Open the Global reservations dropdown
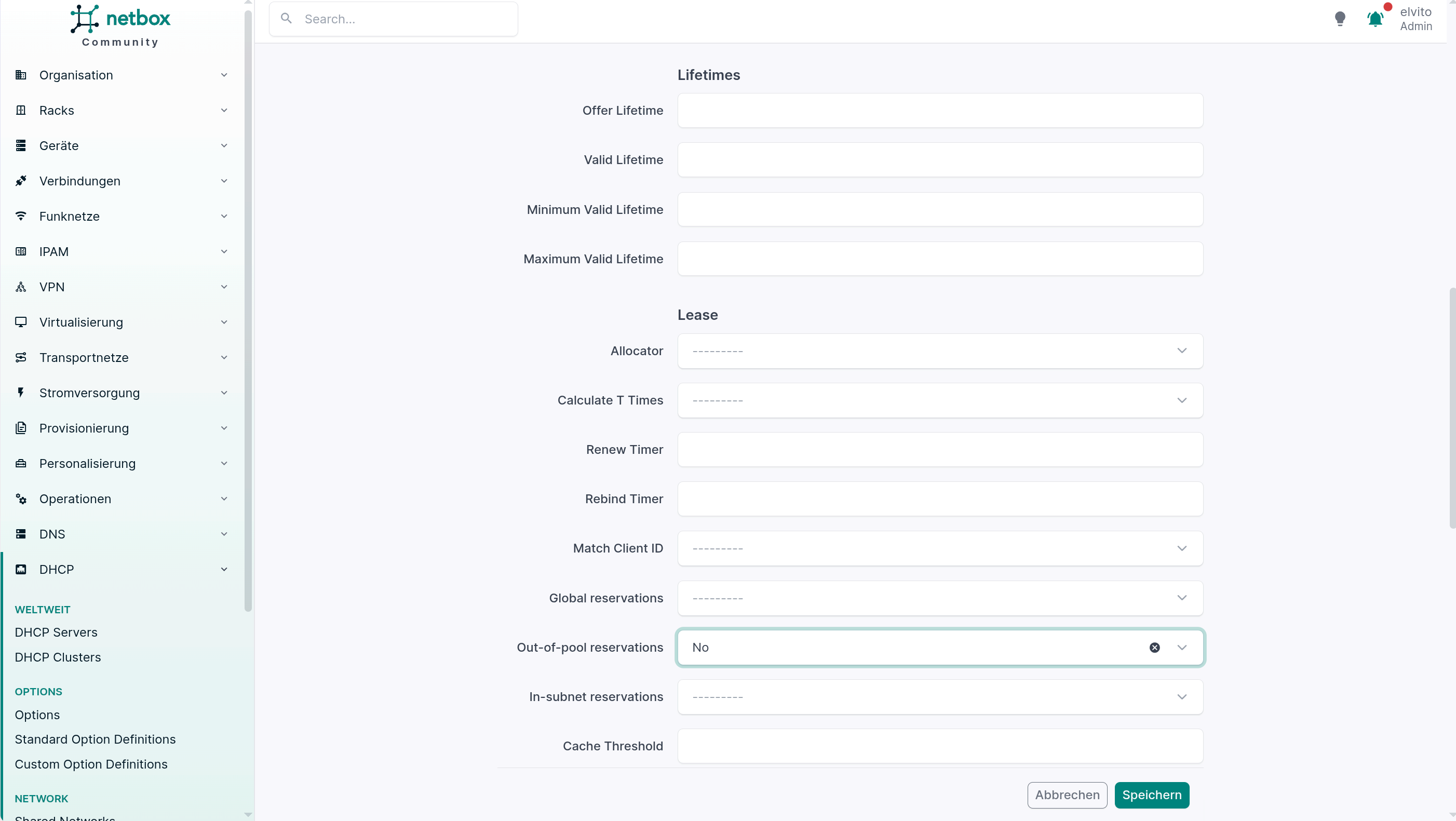1456x821 pixels. [940, 598]
